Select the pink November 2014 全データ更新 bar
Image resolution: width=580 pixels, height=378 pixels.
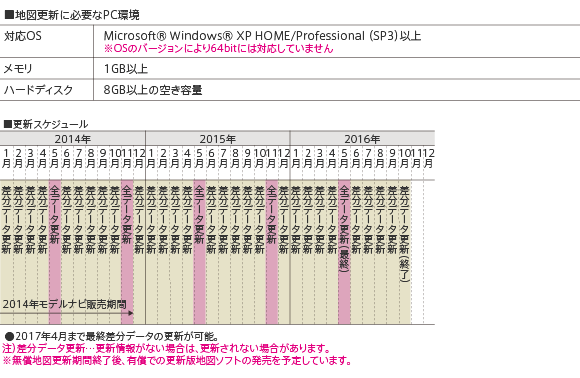tap(127, 252)
